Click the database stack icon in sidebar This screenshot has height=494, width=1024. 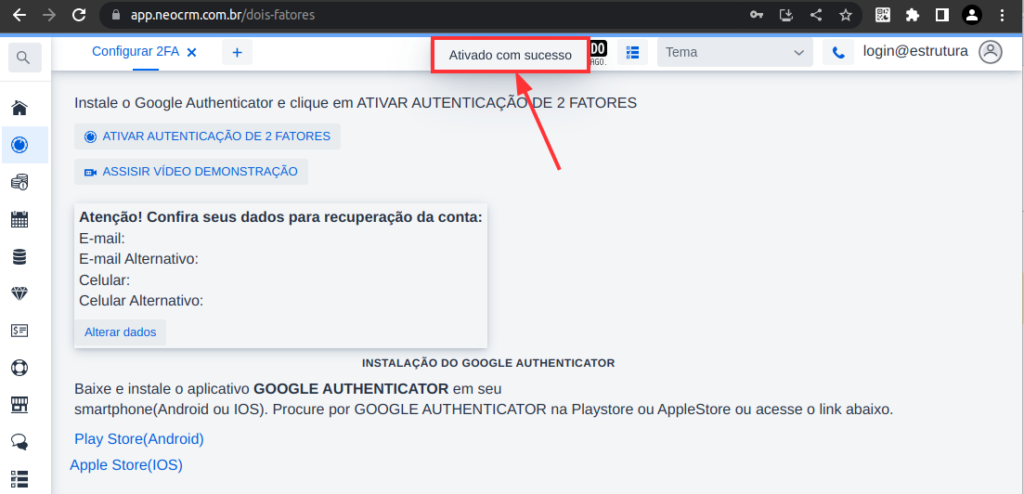(x=19, y=257)
